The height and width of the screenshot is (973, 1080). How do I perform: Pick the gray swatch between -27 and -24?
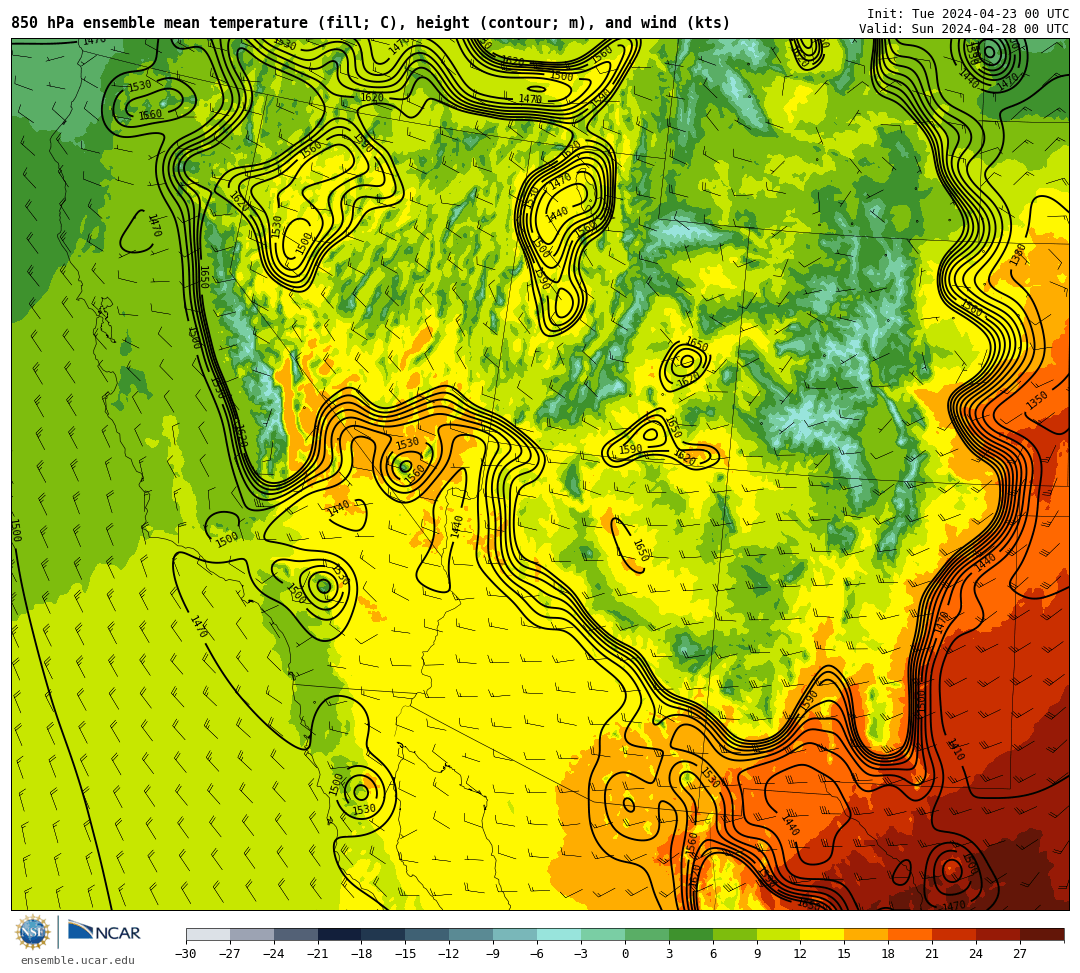tap(252, 934)
